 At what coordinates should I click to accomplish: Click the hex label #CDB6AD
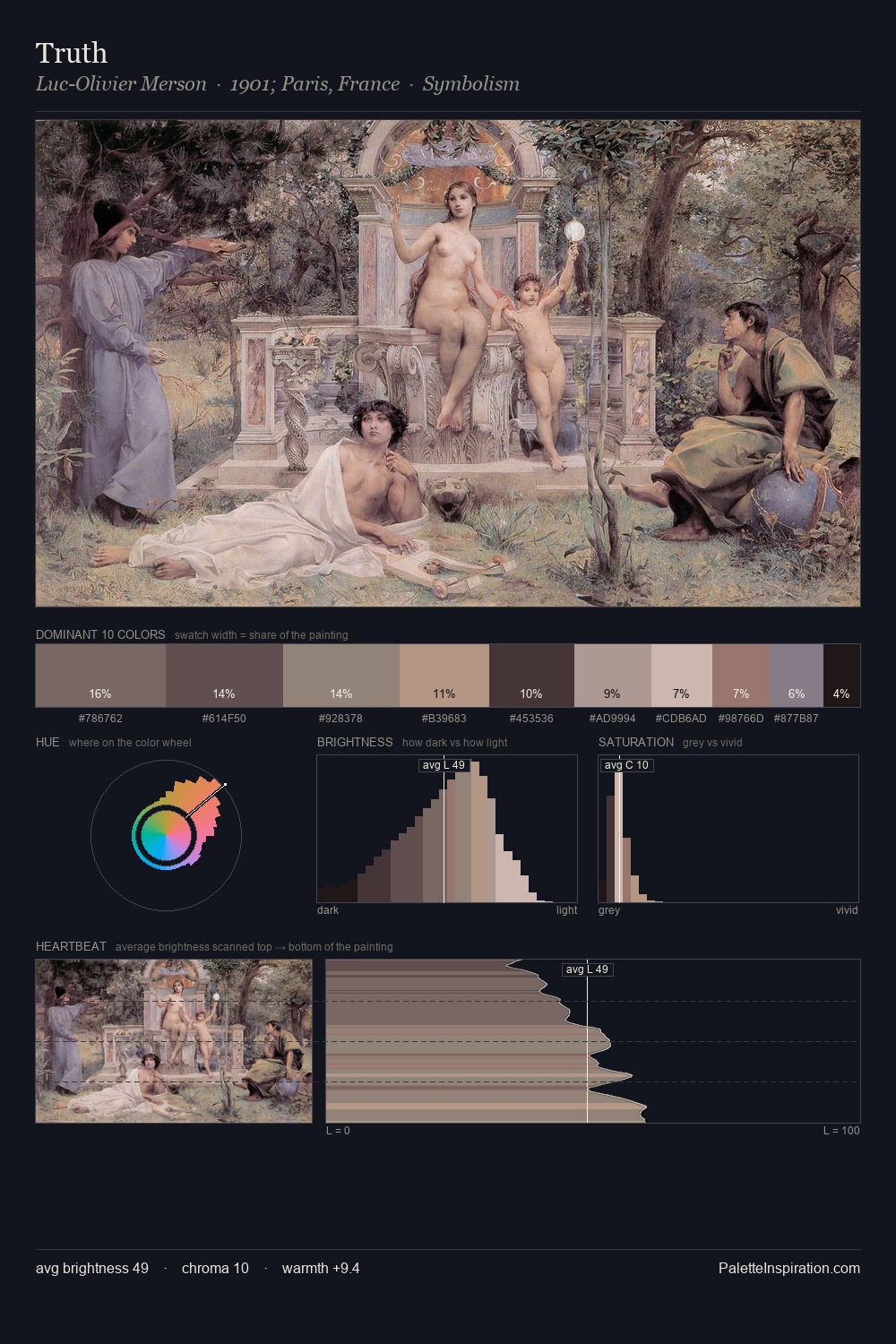(x=681, y=718)
